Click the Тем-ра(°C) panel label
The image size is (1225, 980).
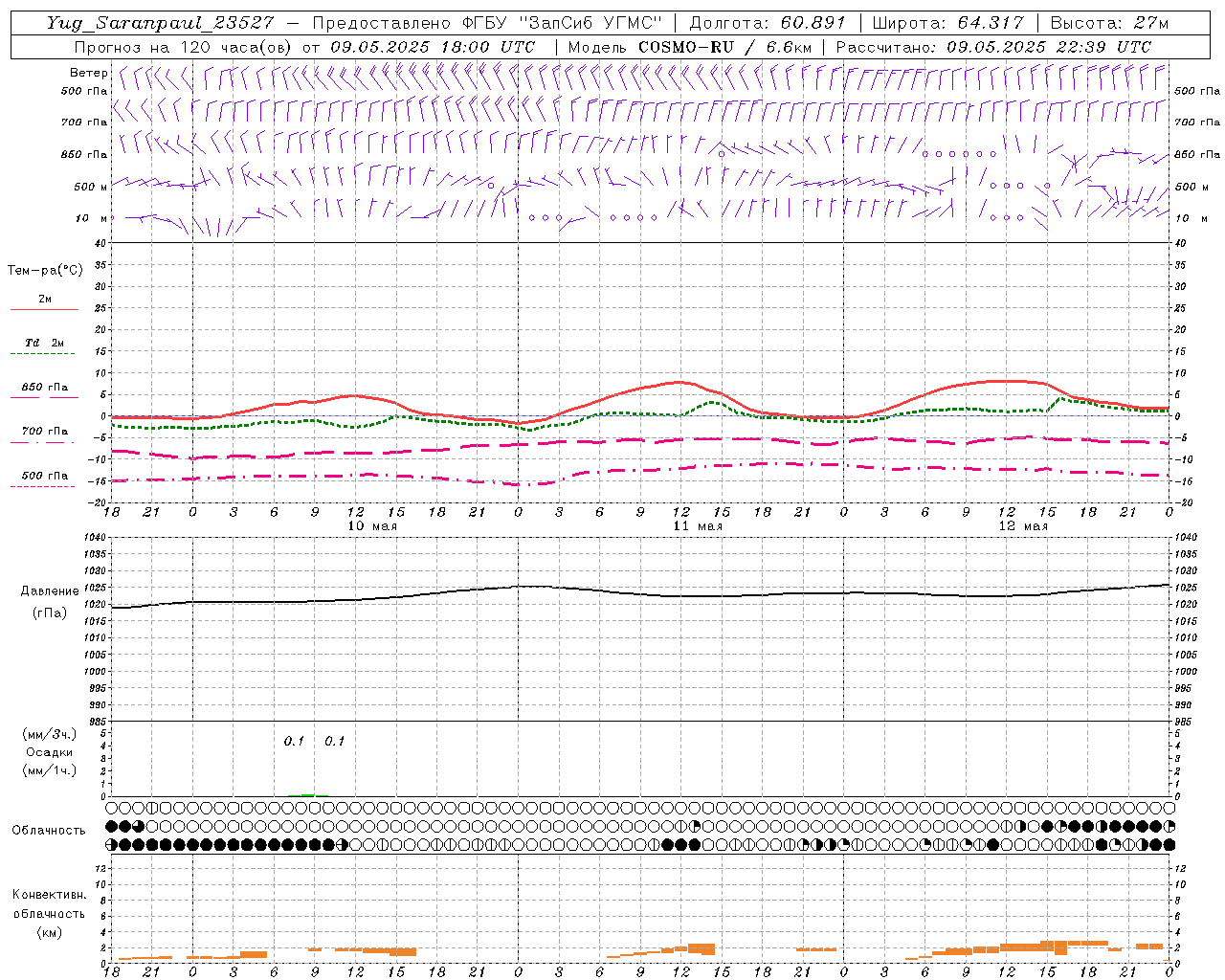click(x=45, y=271)
